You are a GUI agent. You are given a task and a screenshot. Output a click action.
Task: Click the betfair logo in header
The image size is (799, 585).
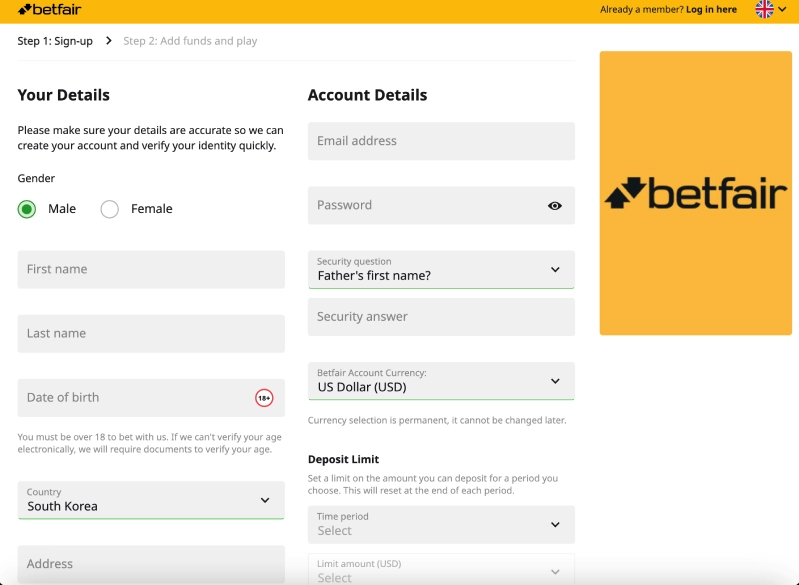[x=49, y=10]
